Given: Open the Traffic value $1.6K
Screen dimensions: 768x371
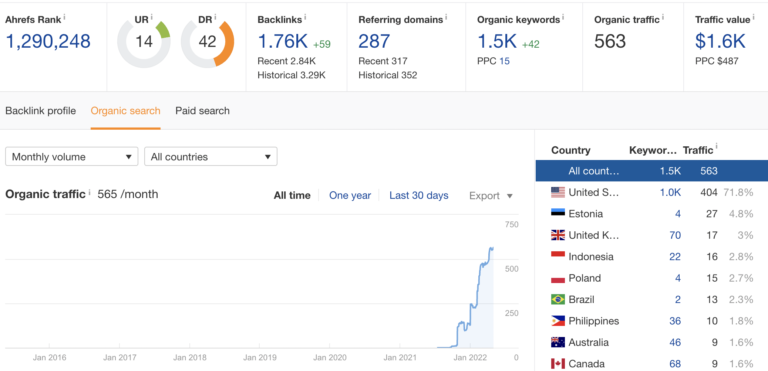Looking at the screenshot, I should [x=720, y=41].
